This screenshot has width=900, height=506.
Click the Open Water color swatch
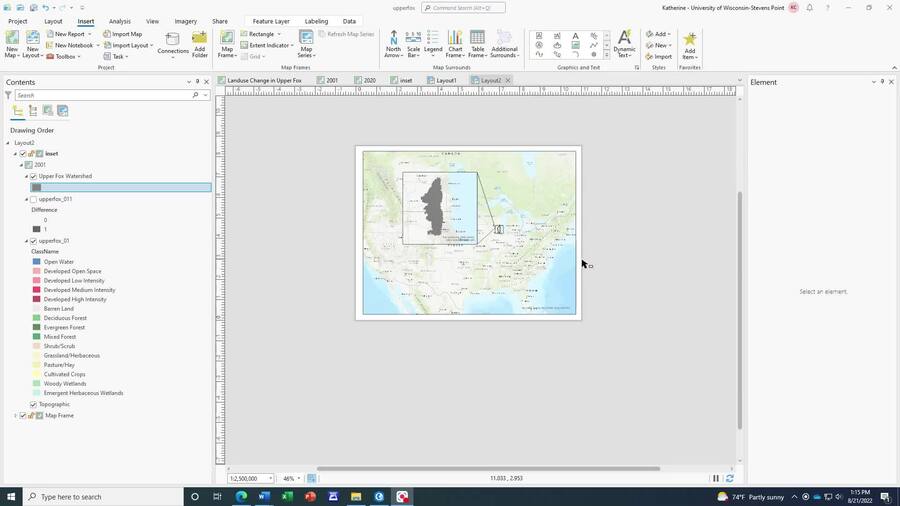(x=37, y=262)
